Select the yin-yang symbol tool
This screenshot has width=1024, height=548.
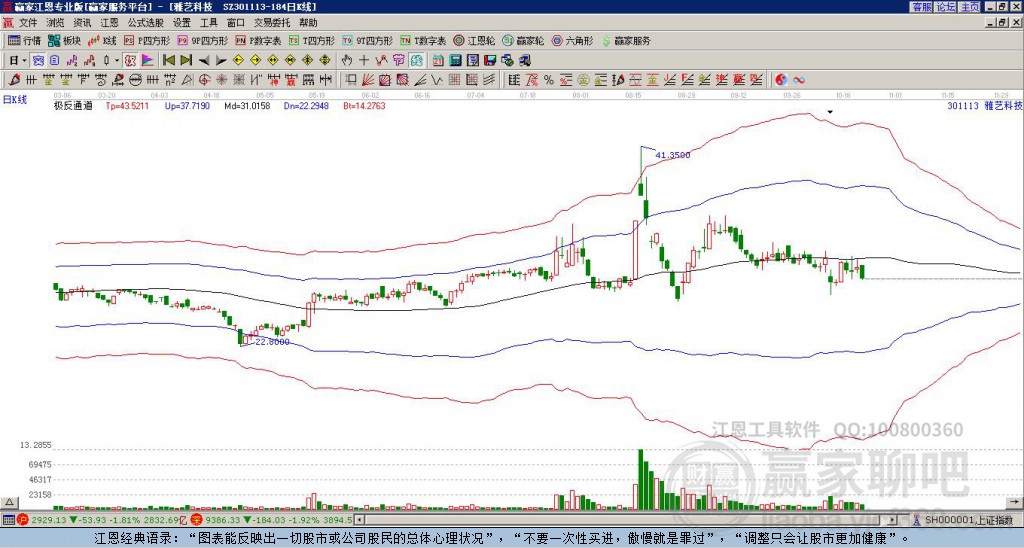tap(781, 80)
